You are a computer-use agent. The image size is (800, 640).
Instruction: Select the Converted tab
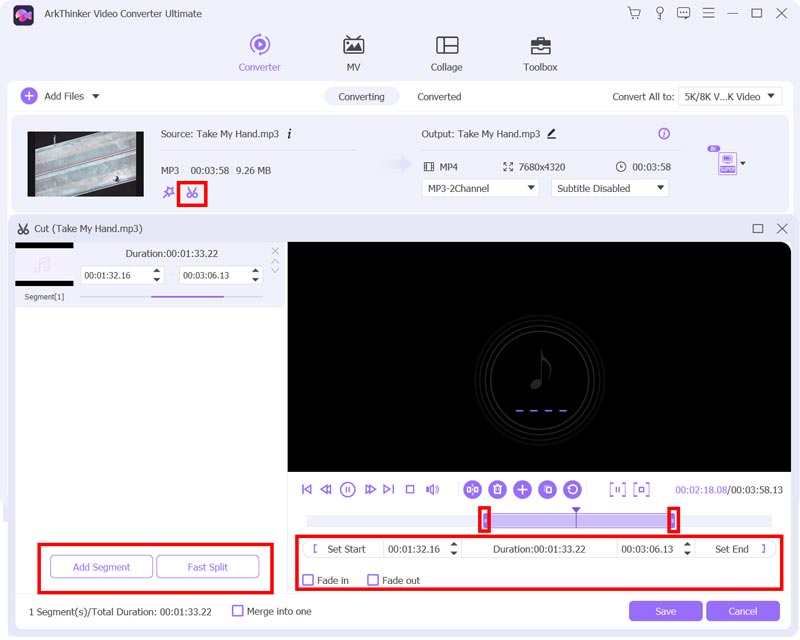tap(439, 96)
